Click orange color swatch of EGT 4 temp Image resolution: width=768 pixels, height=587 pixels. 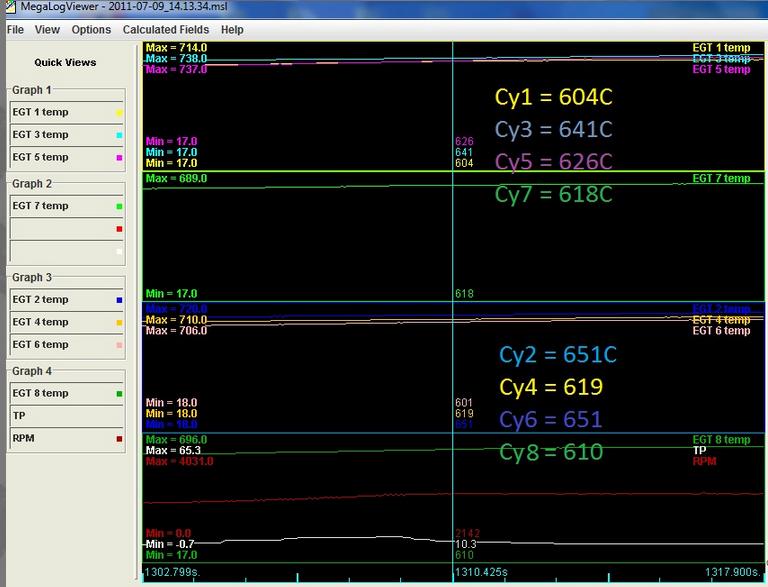[x=119, y=322]
